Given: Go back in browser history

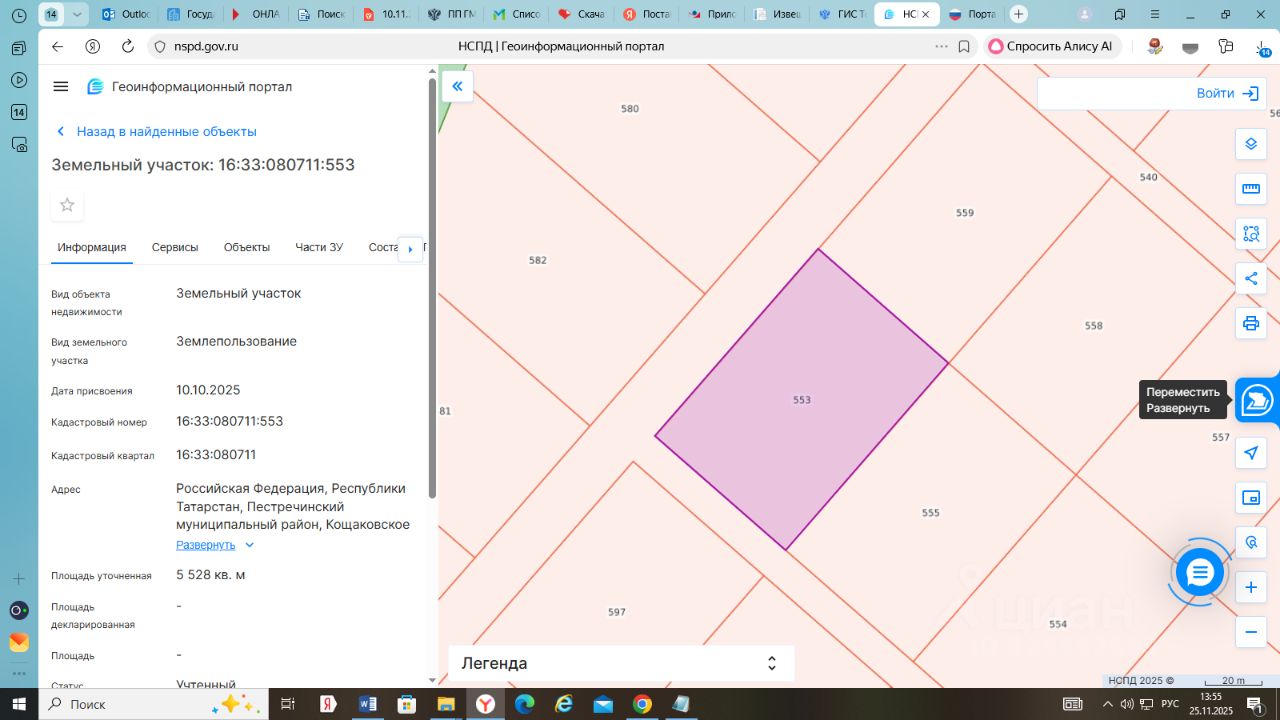Looking at the screenshot, I should (57, 47).
